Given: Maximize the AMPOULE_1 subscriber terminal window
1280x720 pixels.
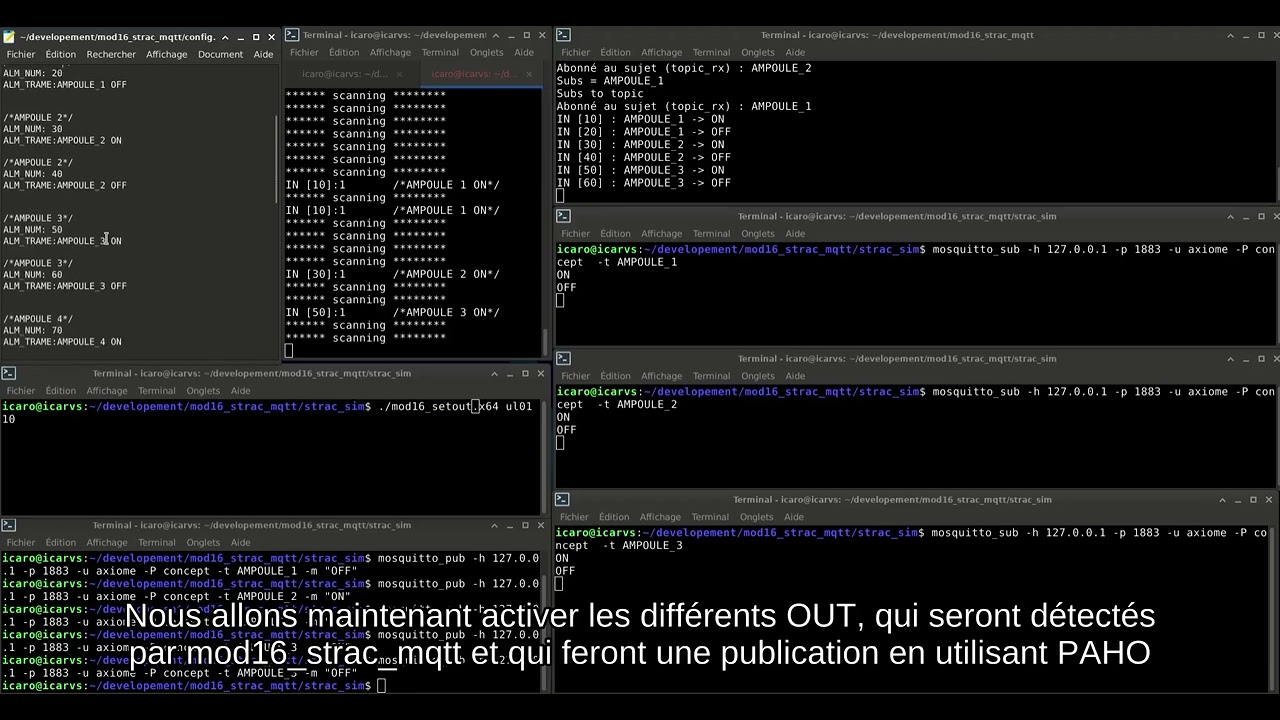Looking at the screenshot, I should click(x=1263, y=216).
